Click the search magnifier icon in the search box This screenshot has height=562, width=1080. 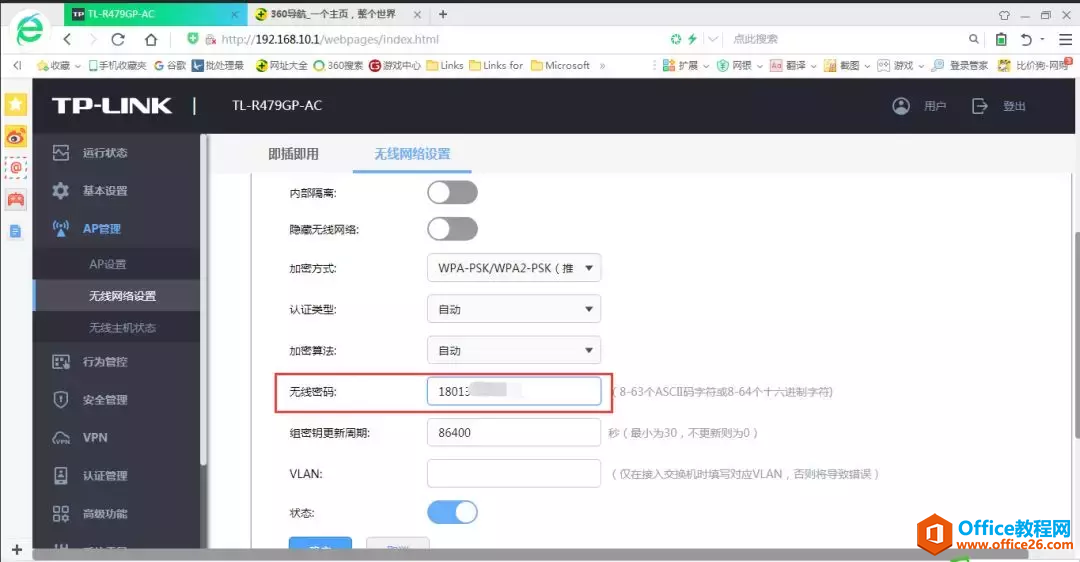tap(973, 39)
